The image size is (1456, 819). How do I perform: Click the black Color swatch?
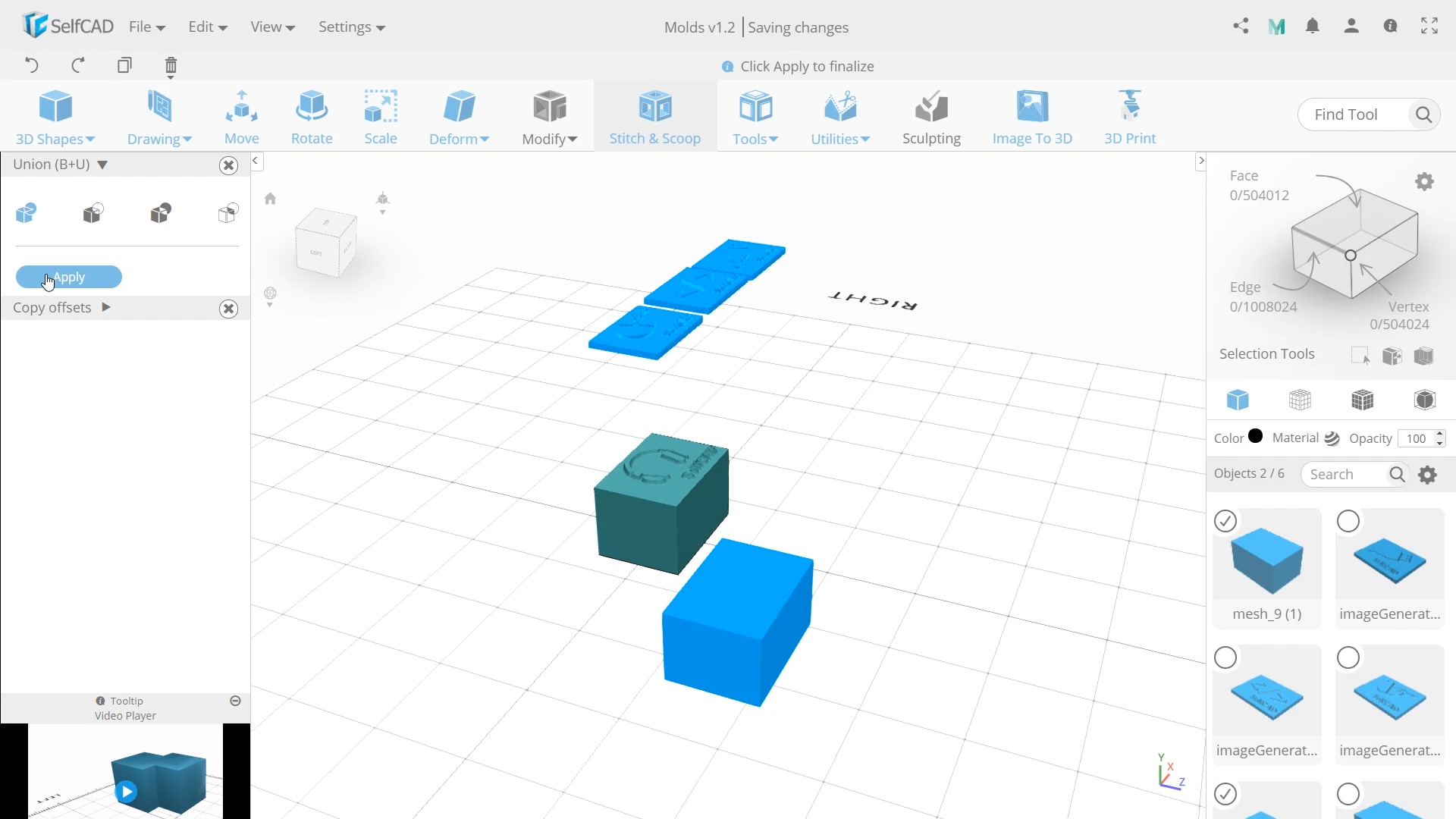click(x=1256, y=436)
